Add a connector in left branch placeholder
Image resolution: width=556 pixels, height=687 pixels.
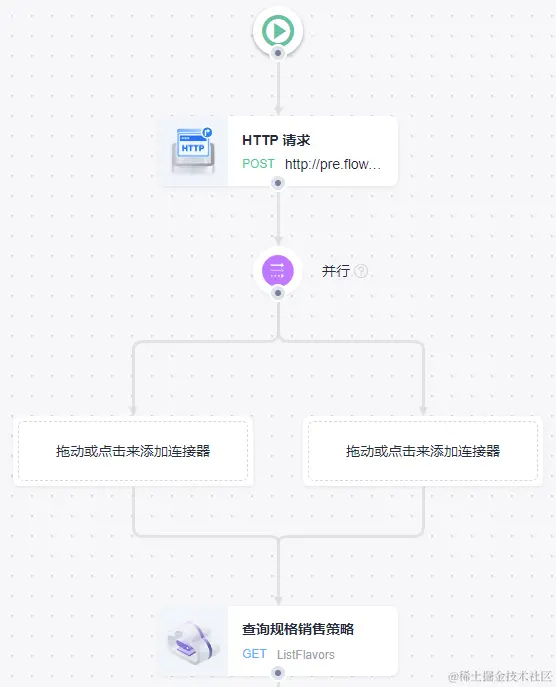[133, 451]
